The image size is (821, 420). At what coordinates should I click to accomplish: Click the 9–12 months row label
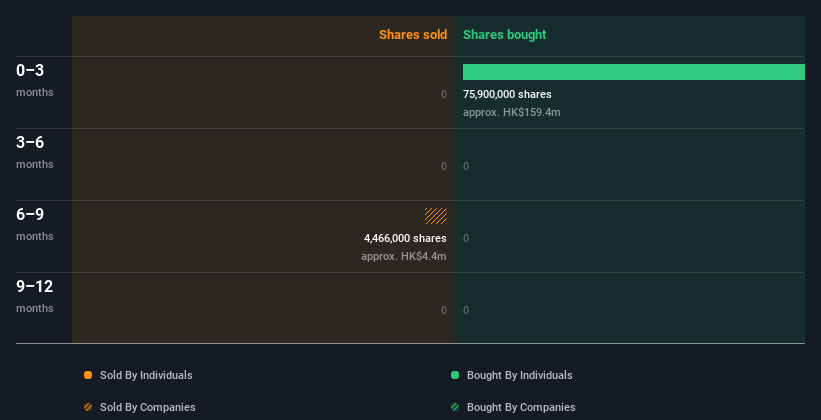point(35,296)
